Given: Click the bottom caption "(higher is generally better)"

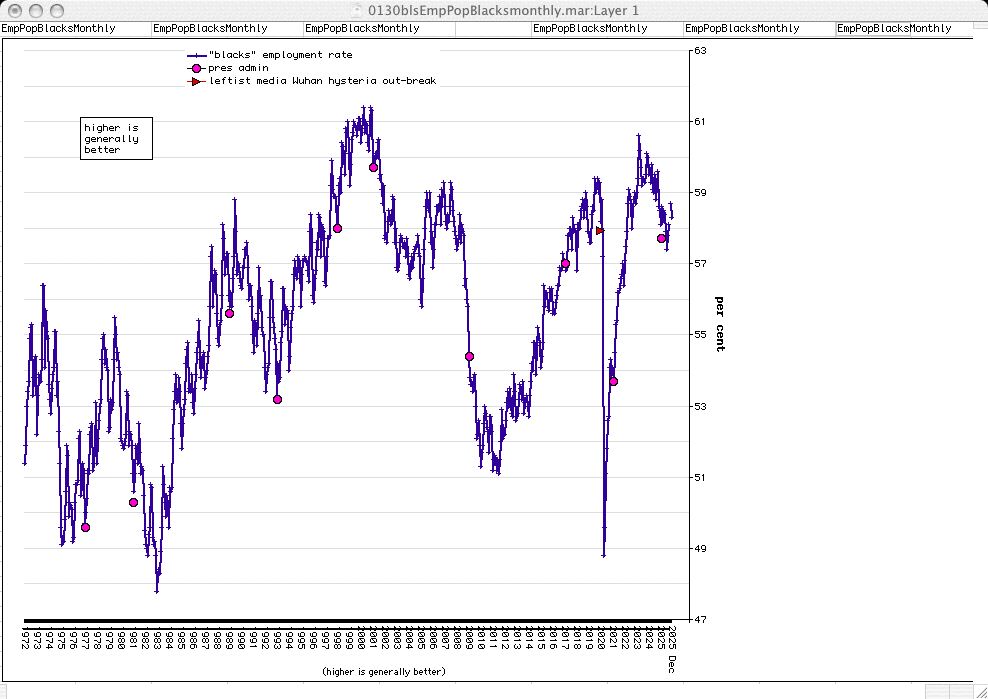Looking at the screenshot, I should [x=383, y=671].
